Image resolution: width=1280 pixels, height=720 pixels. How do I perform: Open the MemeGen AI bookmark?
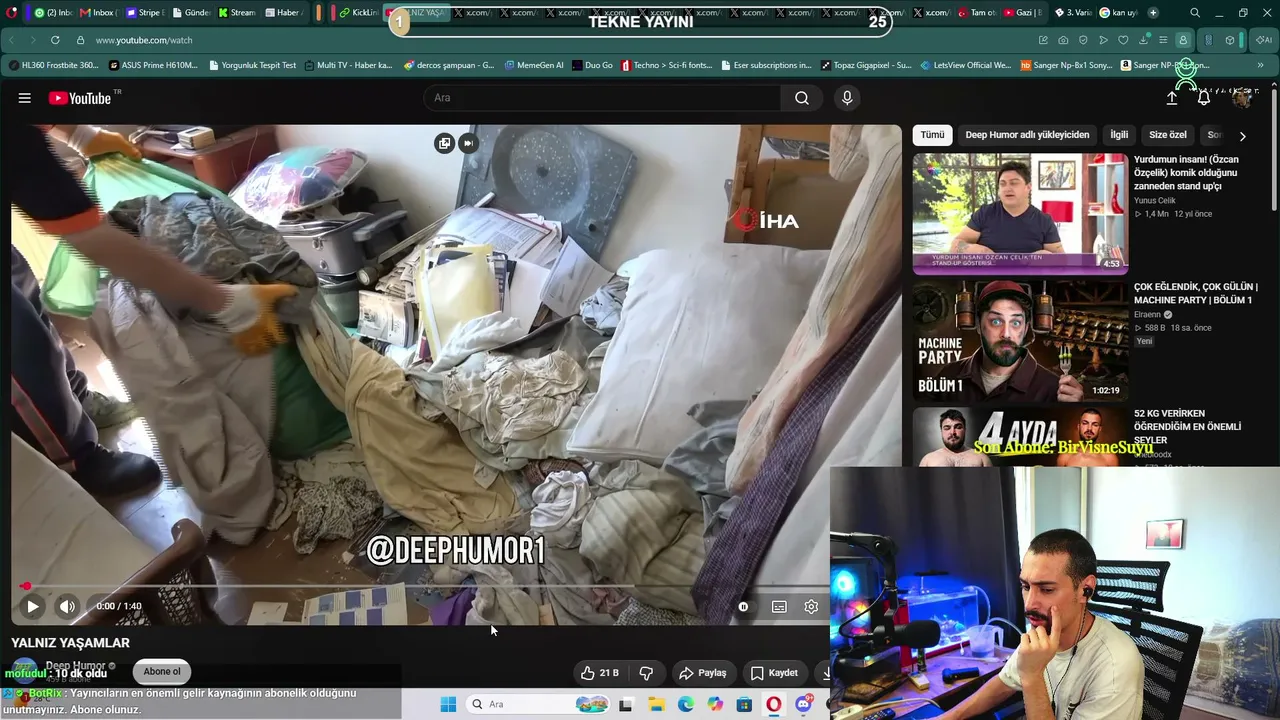coord(534,65)
